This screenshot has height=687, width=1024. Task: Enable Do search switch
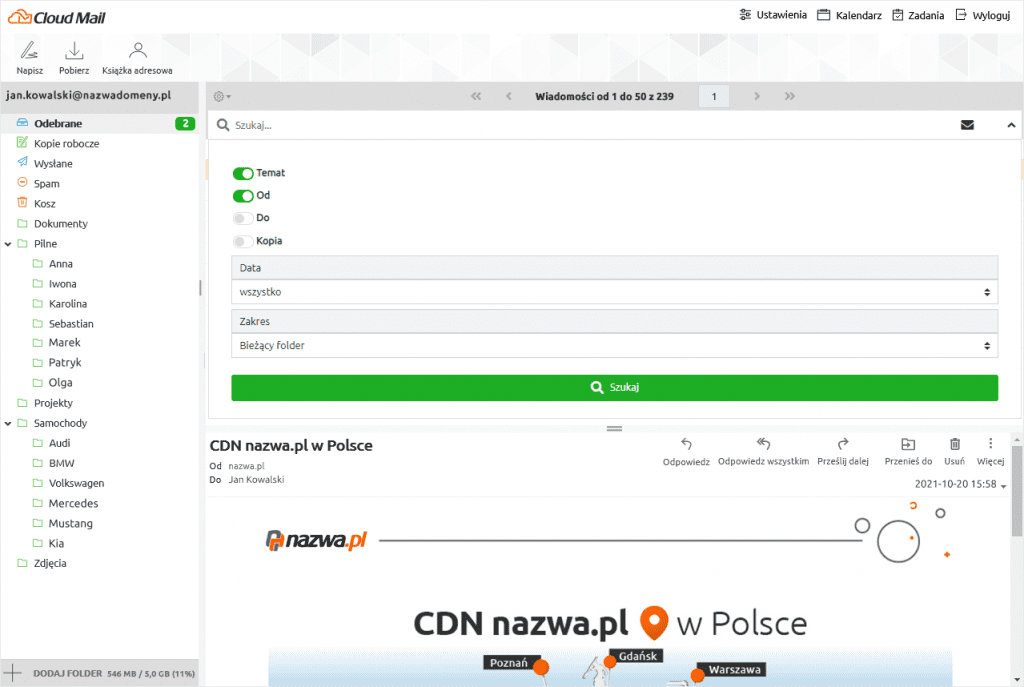pos(243,218)
